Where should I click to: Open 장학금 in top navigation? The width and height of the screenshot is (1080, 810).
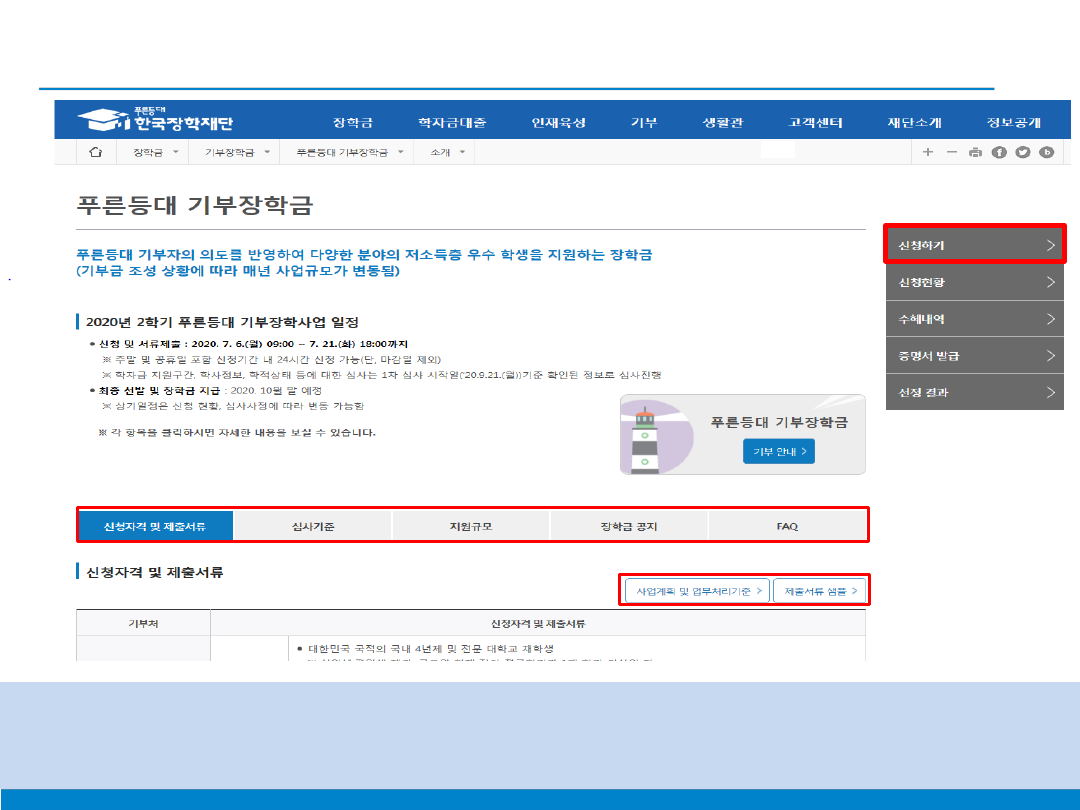pos(353,123)
